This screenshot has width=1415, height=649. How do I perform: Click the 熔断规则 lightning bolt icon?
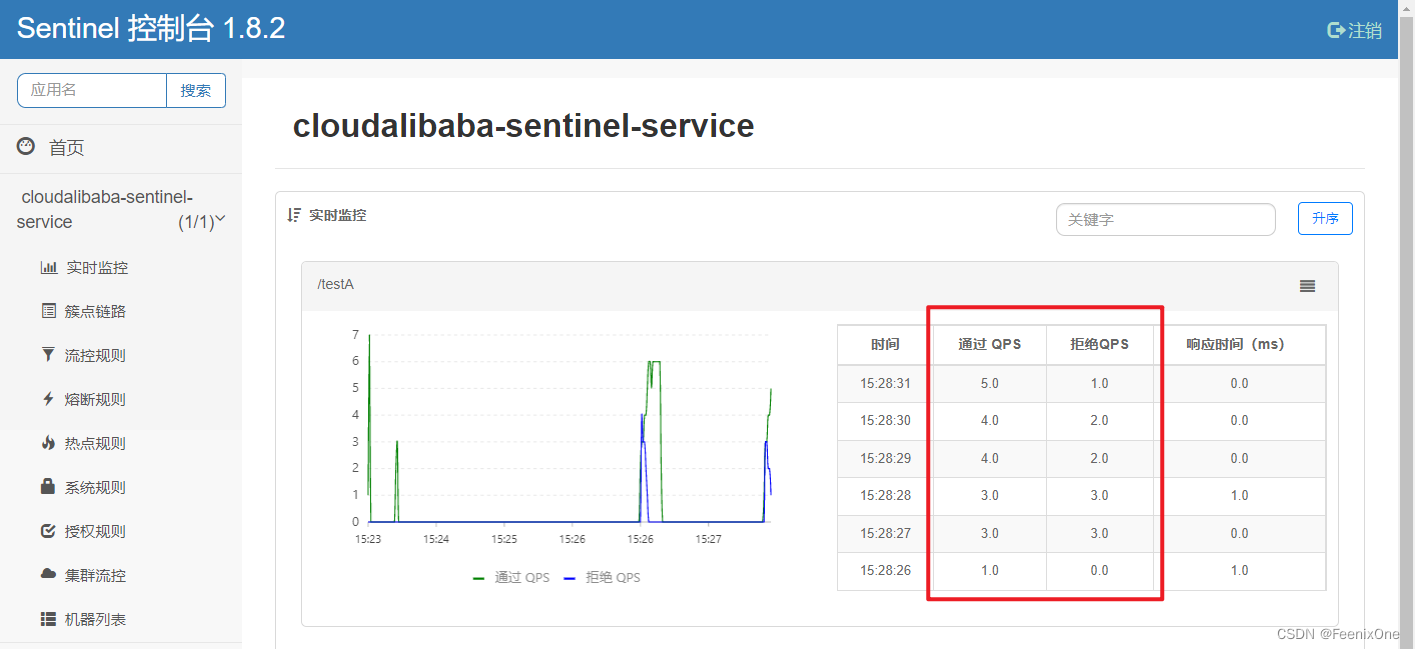tap(48, 399)
